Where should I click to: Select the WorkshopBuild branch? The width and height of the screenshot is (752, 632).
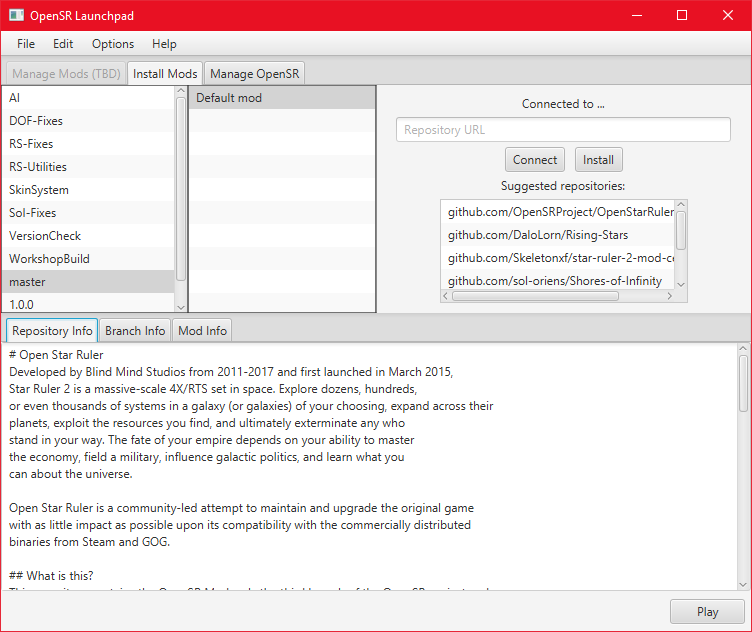point(88,259)
